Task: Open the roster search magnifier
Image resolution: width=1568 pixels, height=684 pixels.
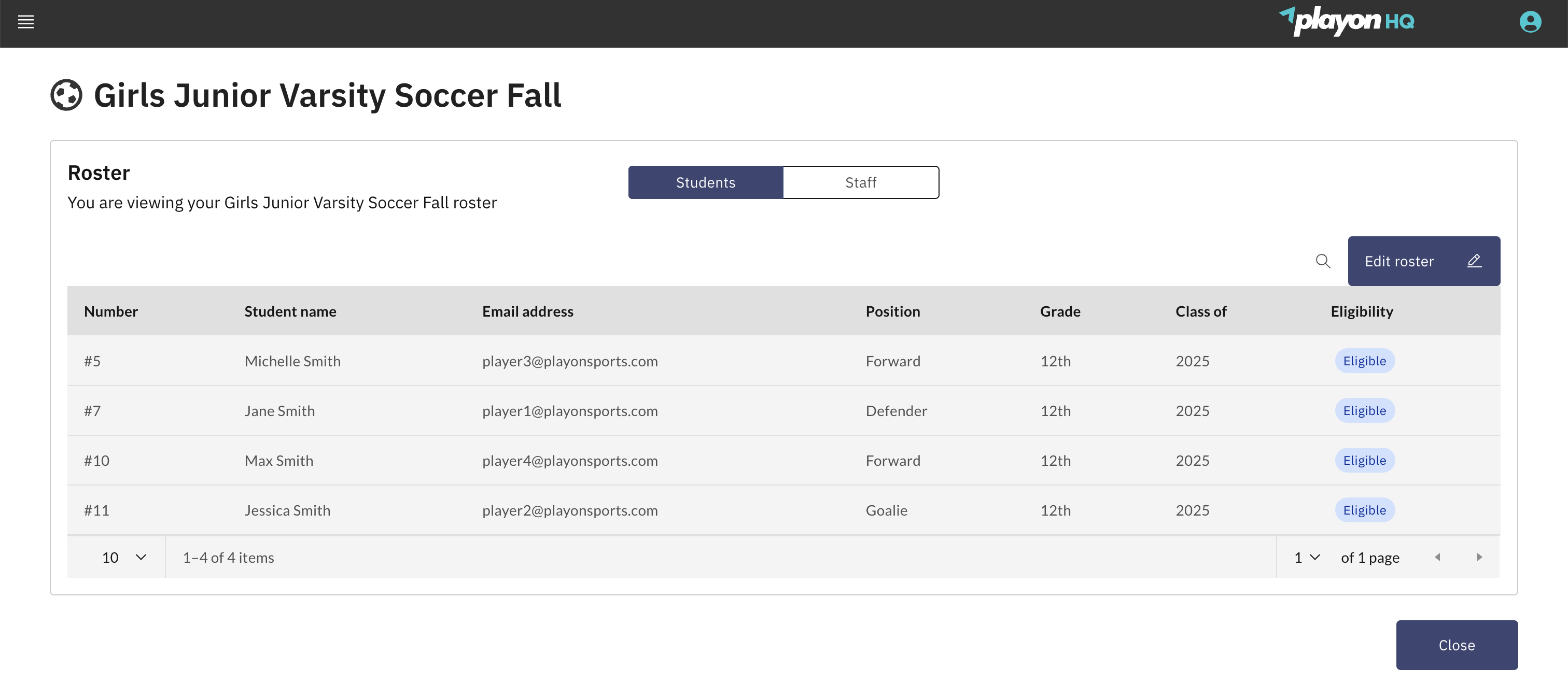Action: (1323, 261)
